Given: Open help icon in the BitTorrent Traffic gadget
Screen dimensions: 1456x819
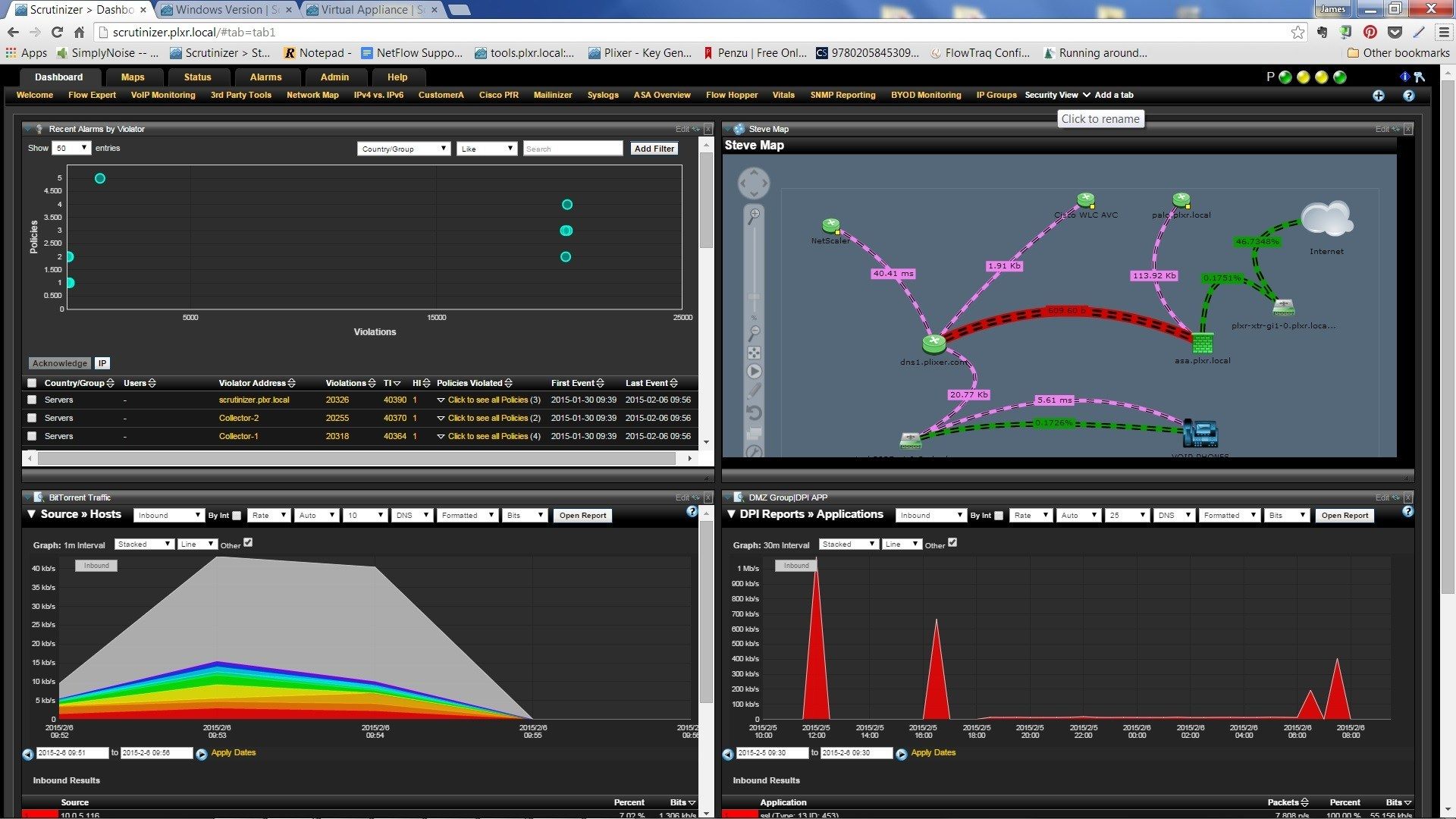Looking at the screenshot, I should pyautogui.click(x=692, y=512).
